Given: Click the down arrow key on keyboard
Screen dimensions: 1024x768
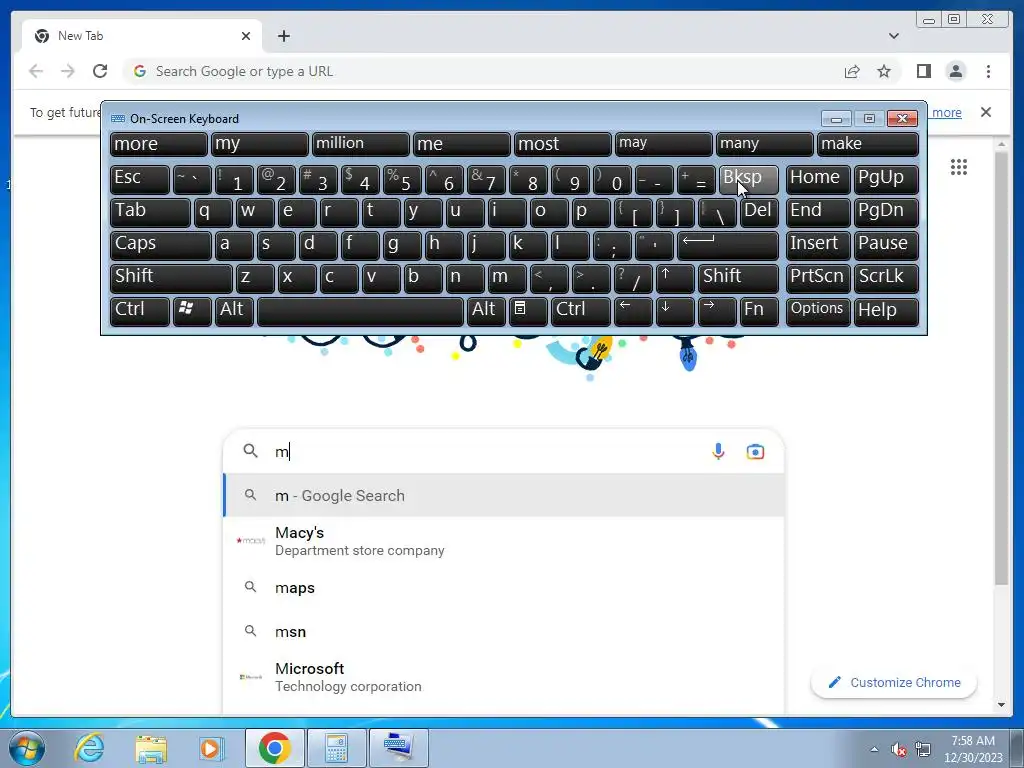Looking at the screenshot, I should [x=675, y=311].
